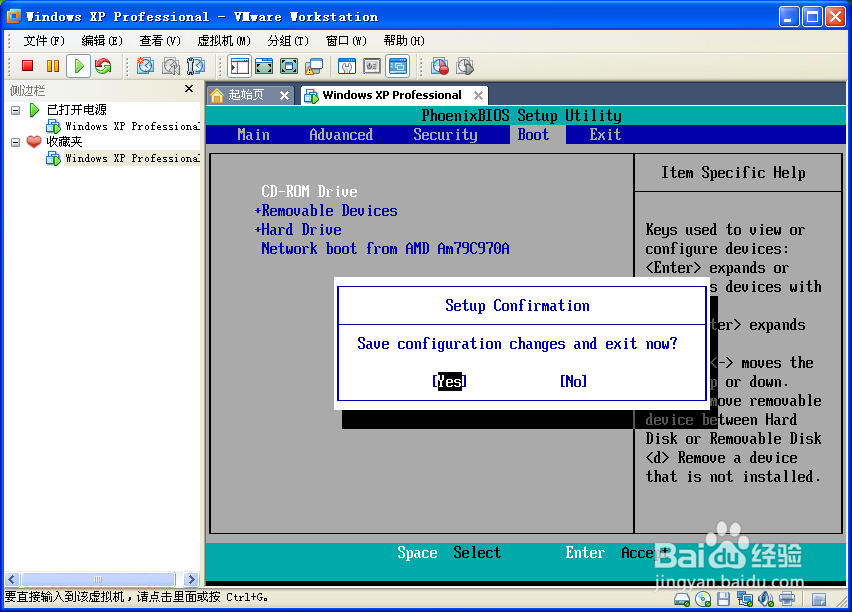
Task: Click the message log status bar icon
Action: 818,599
